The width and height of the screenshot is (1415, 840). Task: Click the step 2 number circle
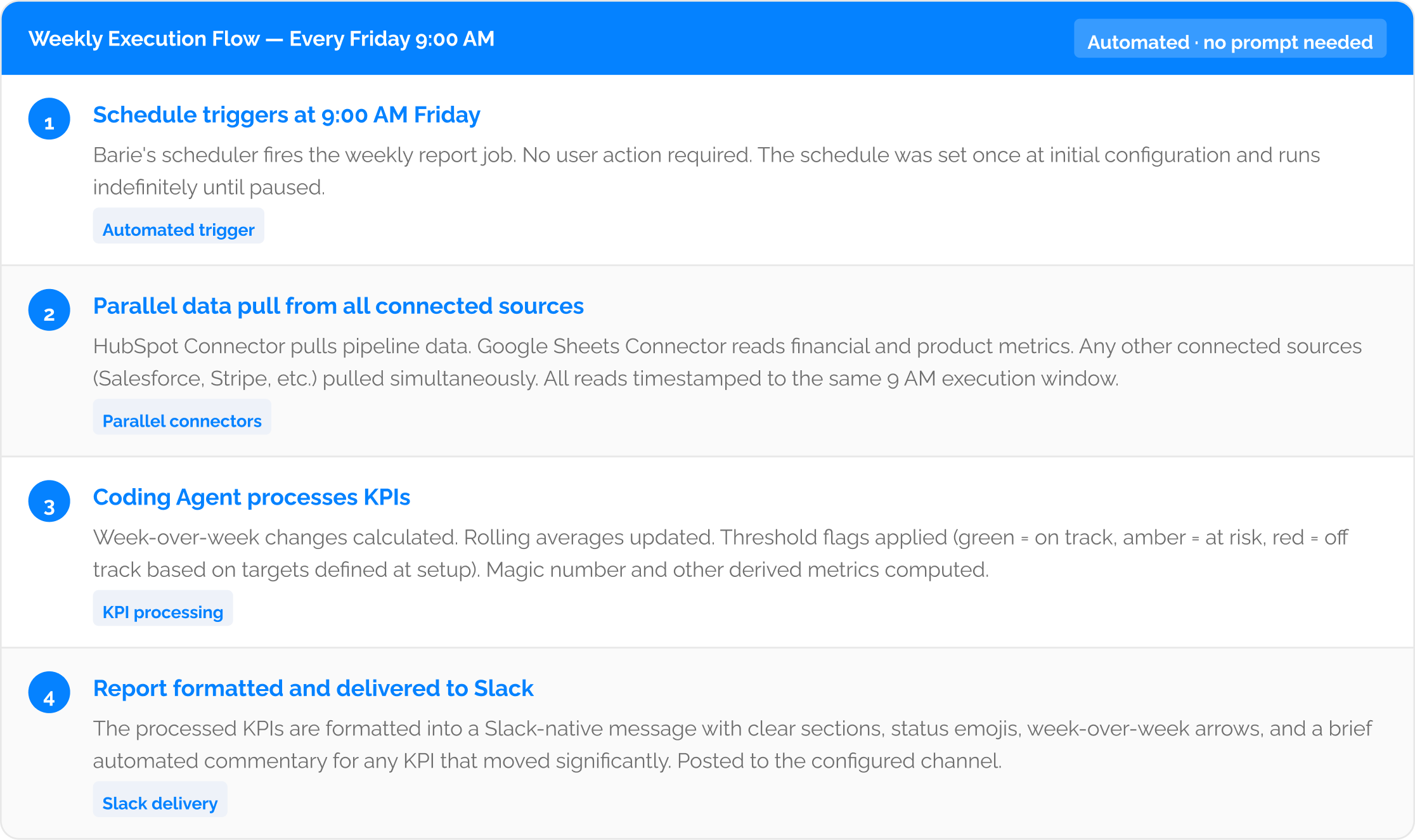49,310
